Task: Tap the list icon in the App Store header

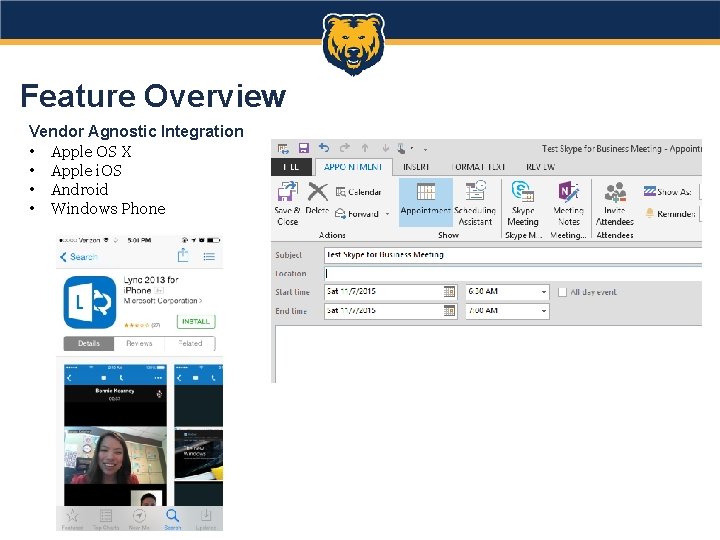Action: coord(209,256)
